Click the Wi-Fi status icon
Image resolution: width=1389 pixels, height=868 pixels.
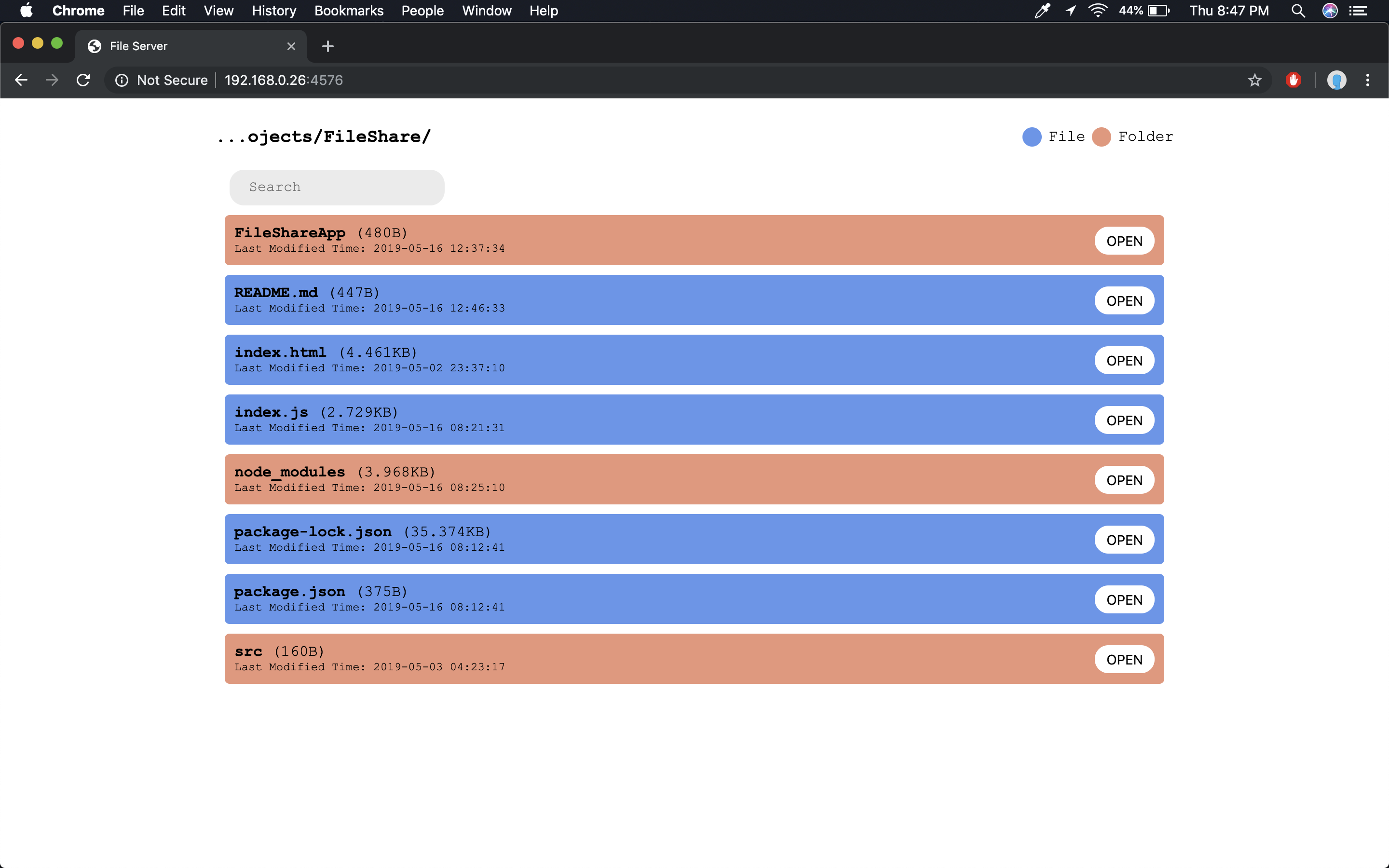tap(1097, 11)
